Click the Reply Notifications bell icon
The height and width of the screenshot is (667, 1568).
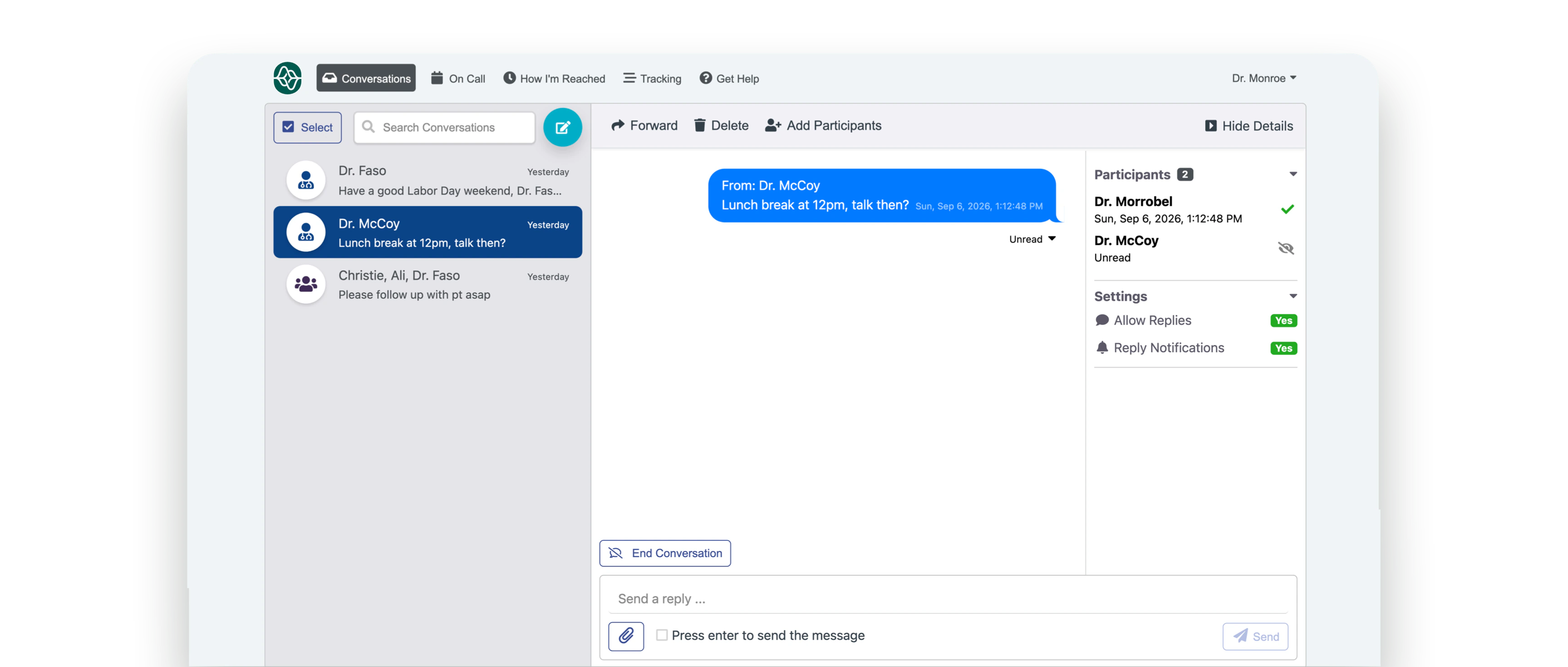[1102, 348]
